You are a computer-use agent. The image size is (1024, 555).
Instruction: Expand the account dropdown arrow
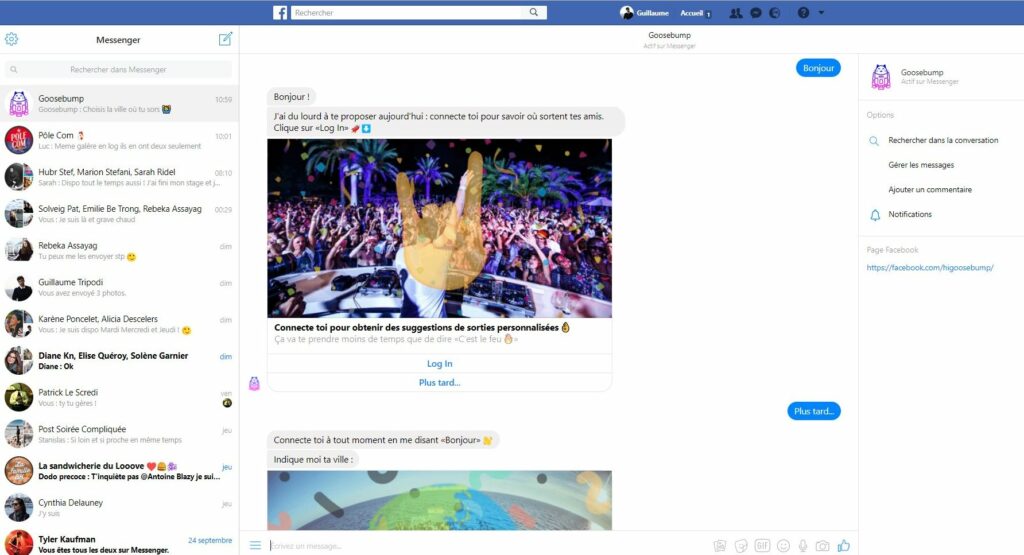point(821,13)
